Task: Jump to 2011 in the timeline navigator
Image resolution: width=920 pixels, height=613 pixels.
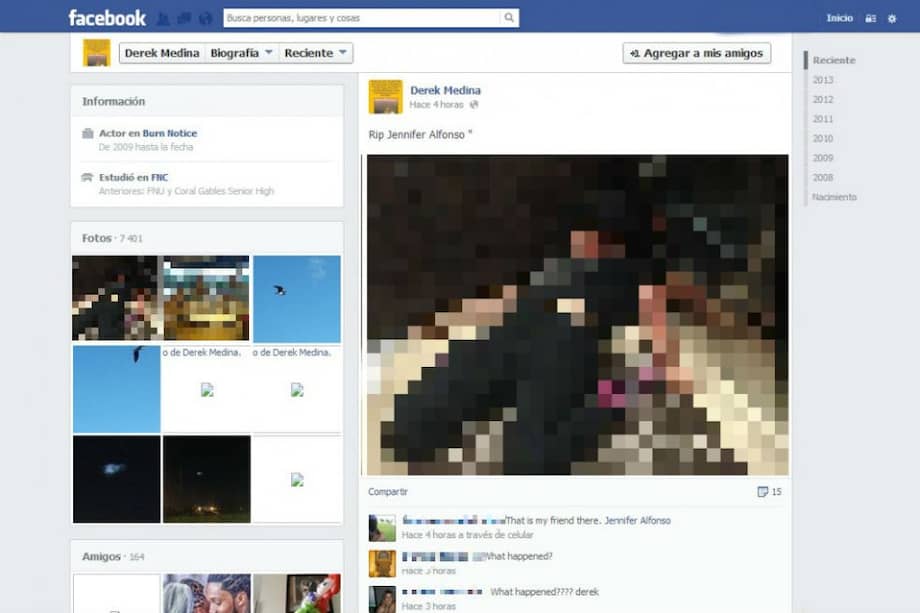Action: (x=823, y=119)
